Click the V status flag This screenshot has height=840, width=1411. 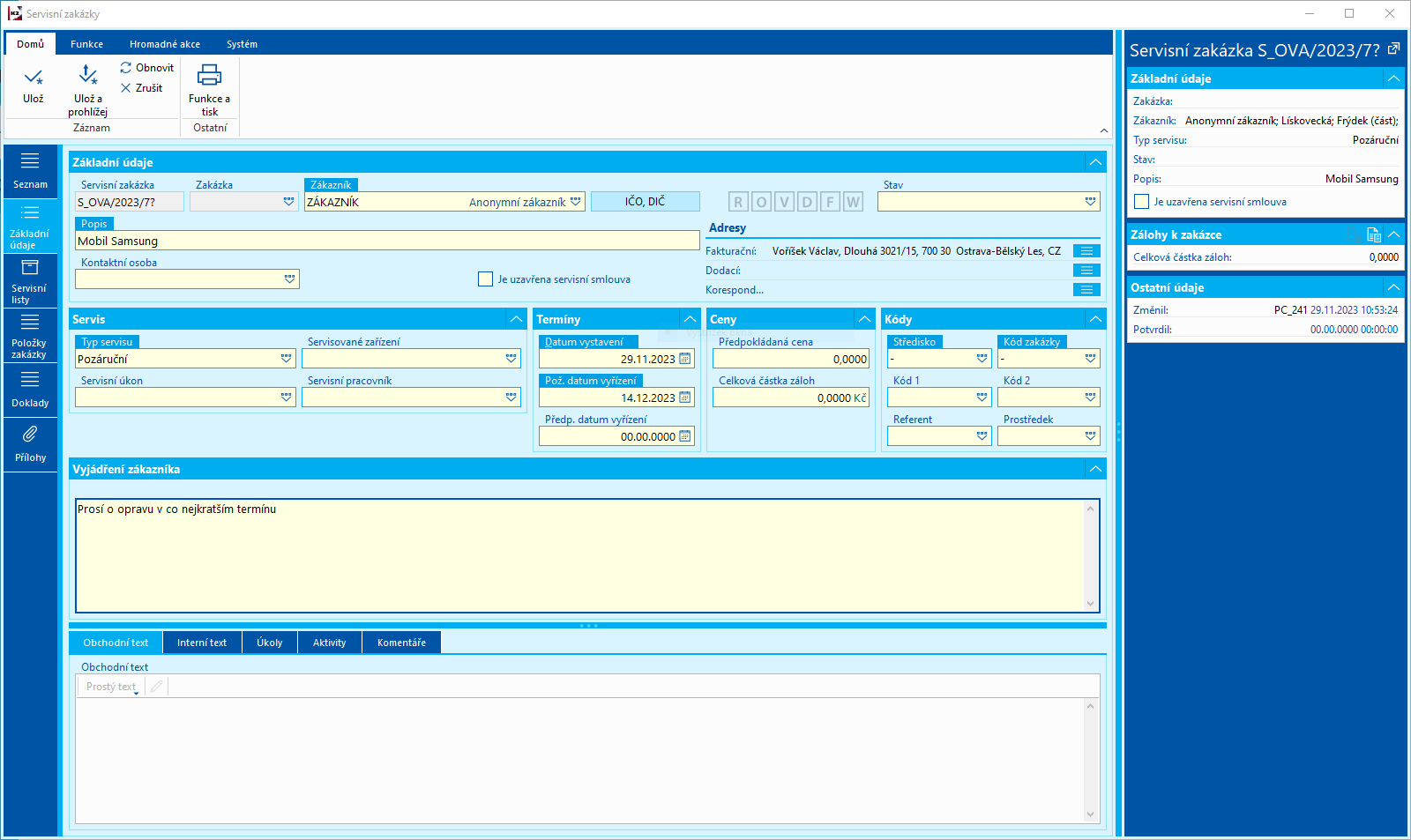click(784, 202)
